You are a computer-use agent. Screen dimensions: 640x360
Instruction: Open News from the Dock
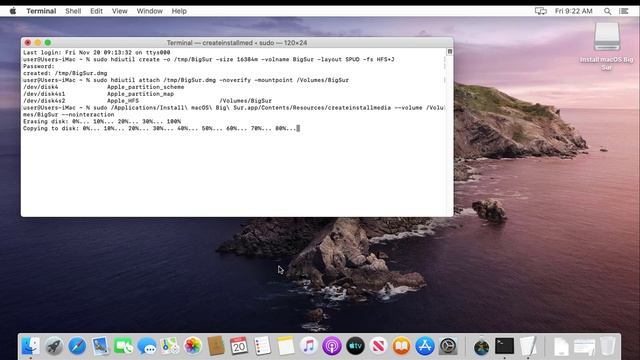(x=378, y=346)
